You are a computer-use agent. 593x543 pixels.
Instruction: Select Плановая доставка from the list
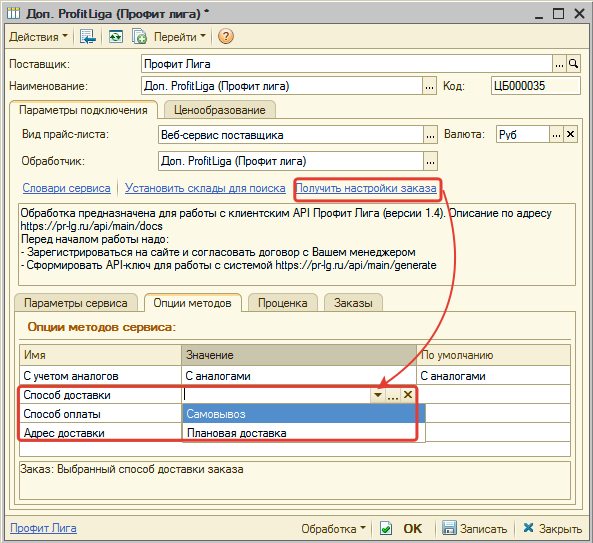(x=237, y=433)
